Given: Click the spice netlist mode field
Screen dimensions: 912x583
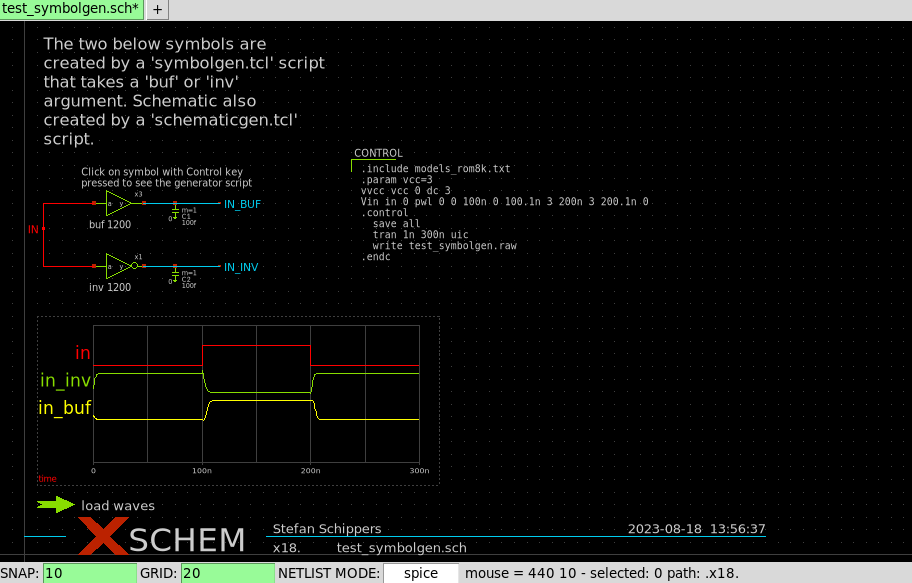Looking at the screenshot, I should pyautogui.click(x=420, y=573).
